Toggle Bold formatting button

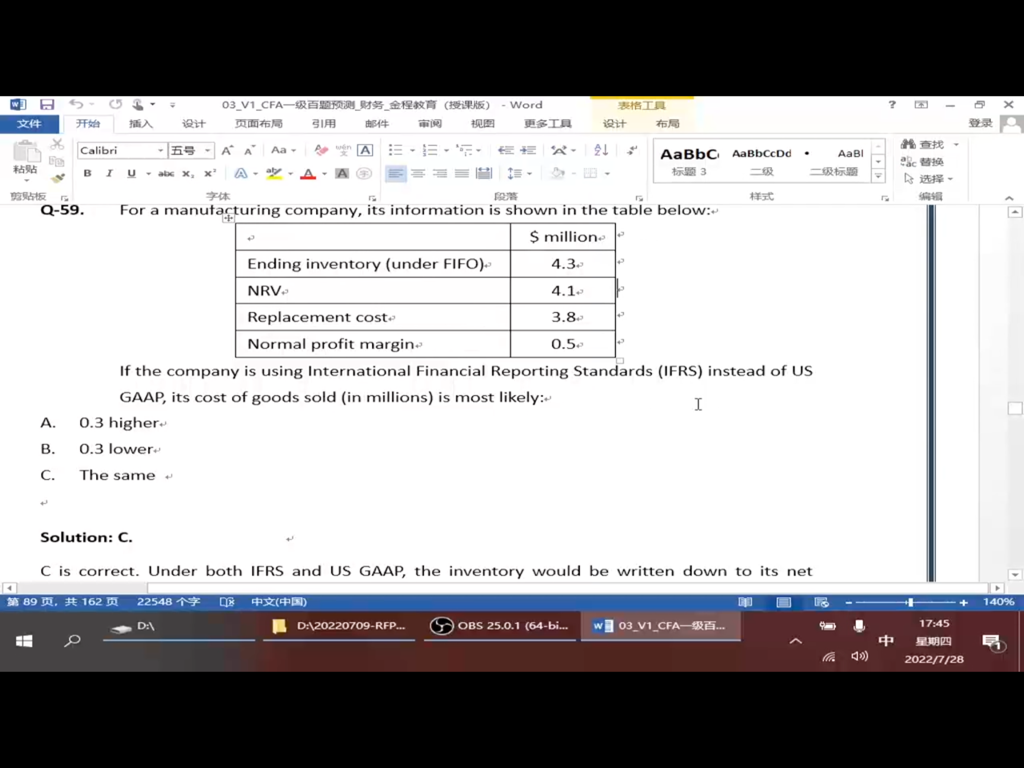tap(88, 174)
